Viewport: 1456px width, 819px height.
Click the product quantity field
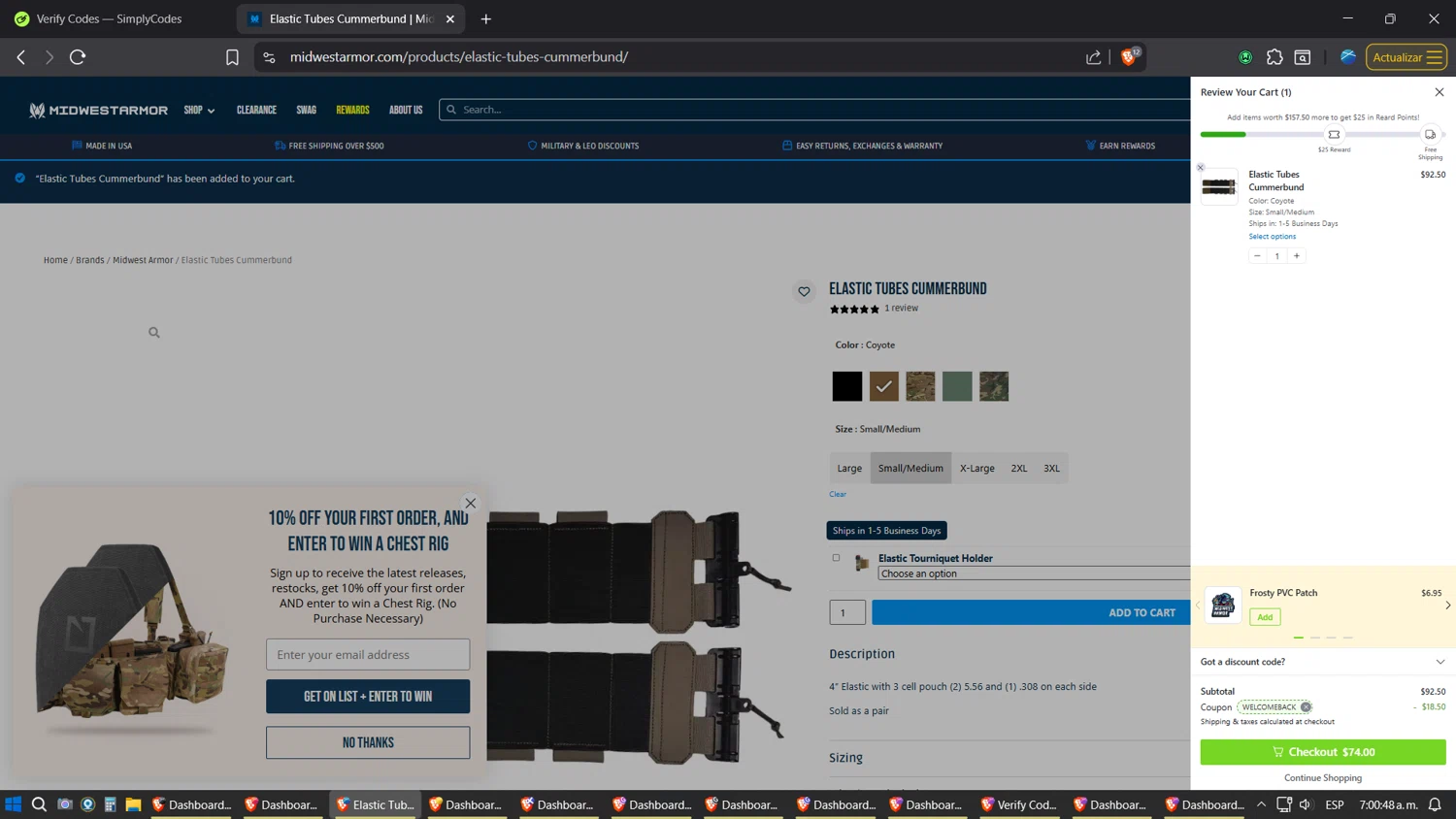(x=847, y=612)
